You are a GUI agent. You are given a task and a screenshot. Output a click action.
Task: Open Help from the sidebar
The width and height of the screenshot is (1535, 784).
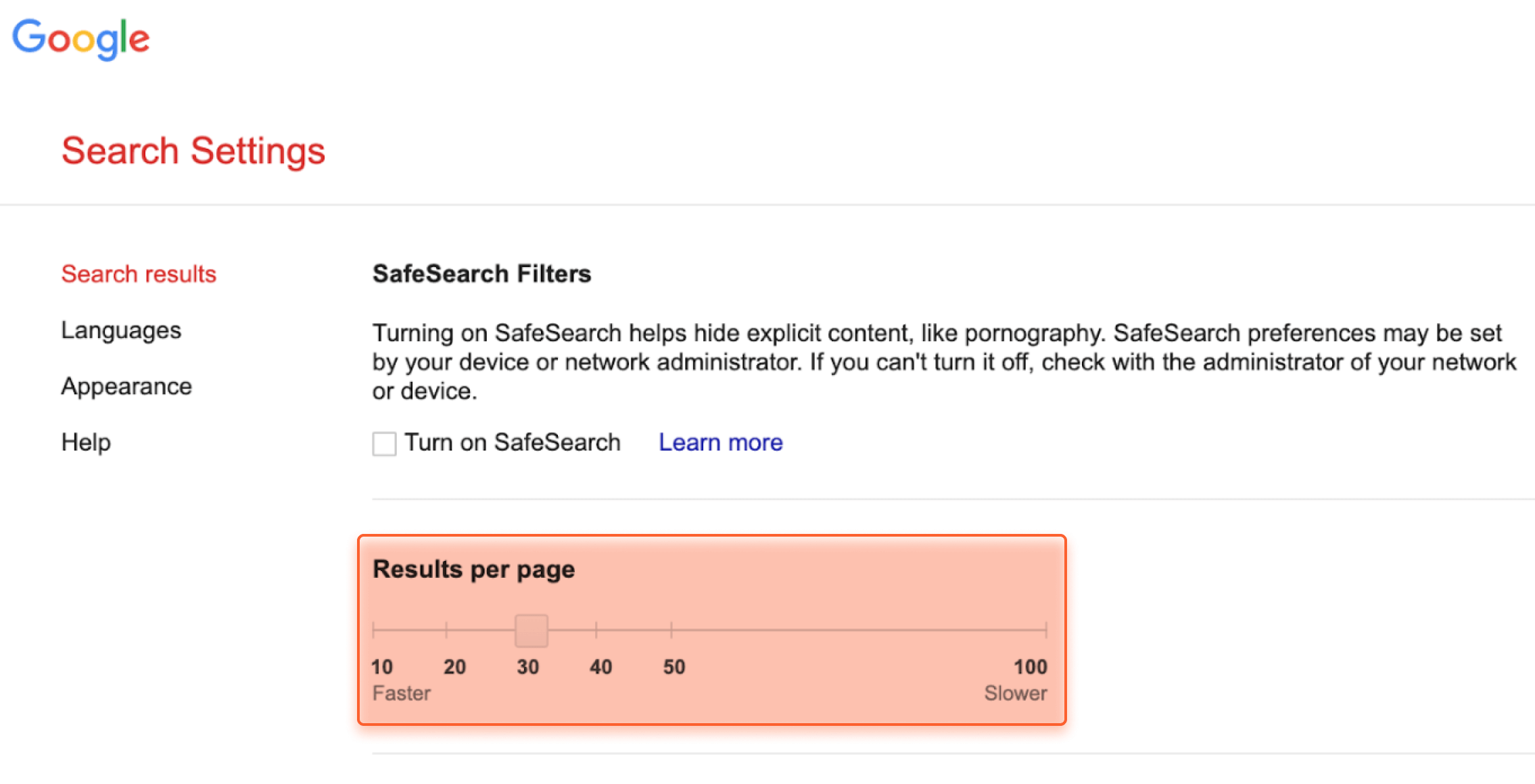[x=86, y=443]
